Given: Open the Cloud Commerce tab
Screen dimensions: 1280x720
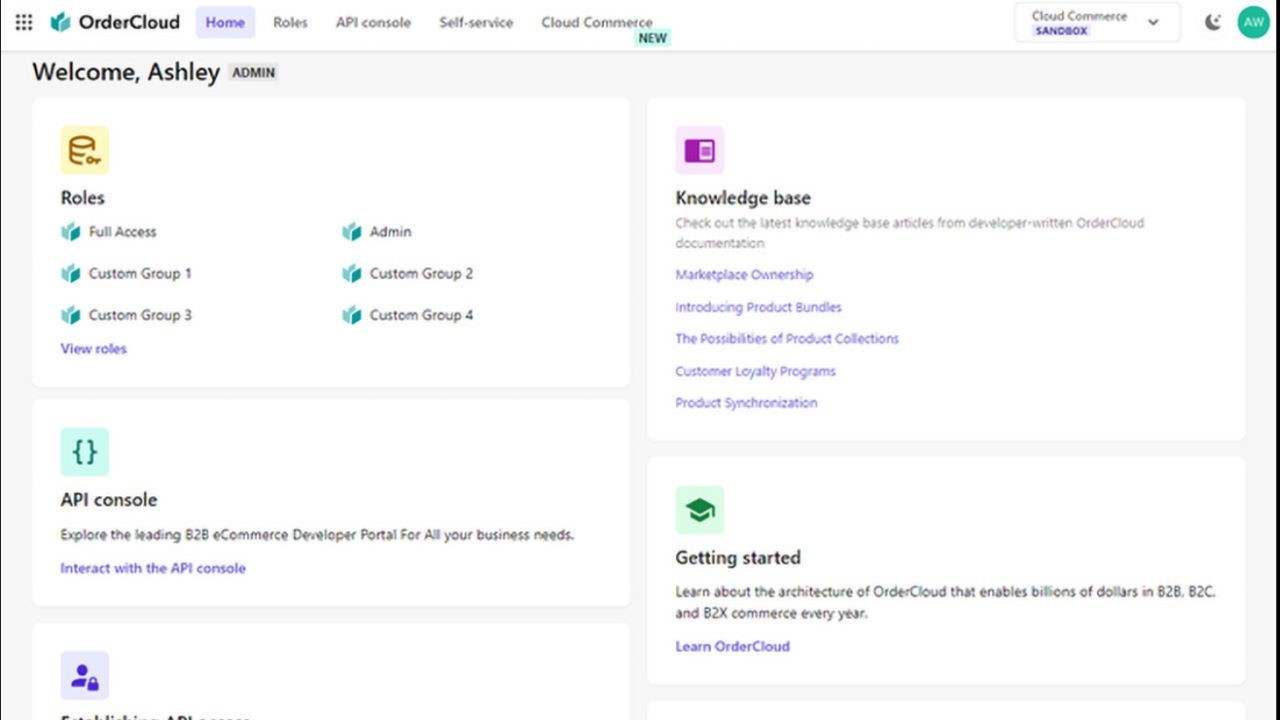Looking at the screenshot, I should (597, 22).
